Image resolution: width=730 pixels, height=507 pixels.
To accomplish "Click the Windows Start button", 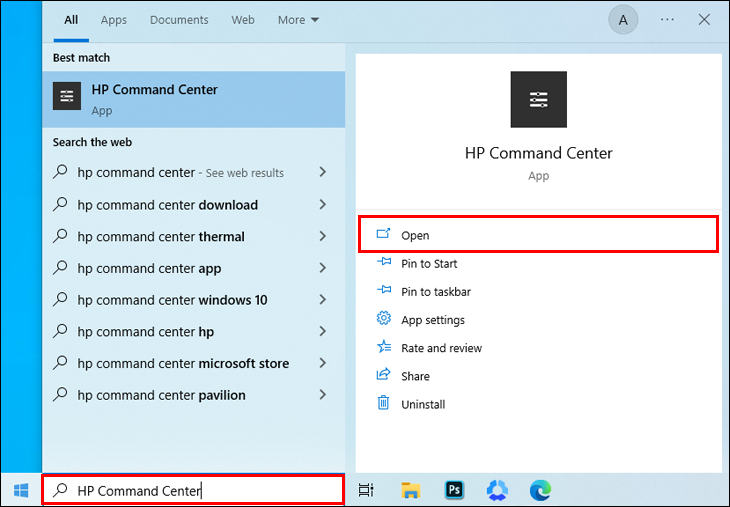I will (20, 490).
